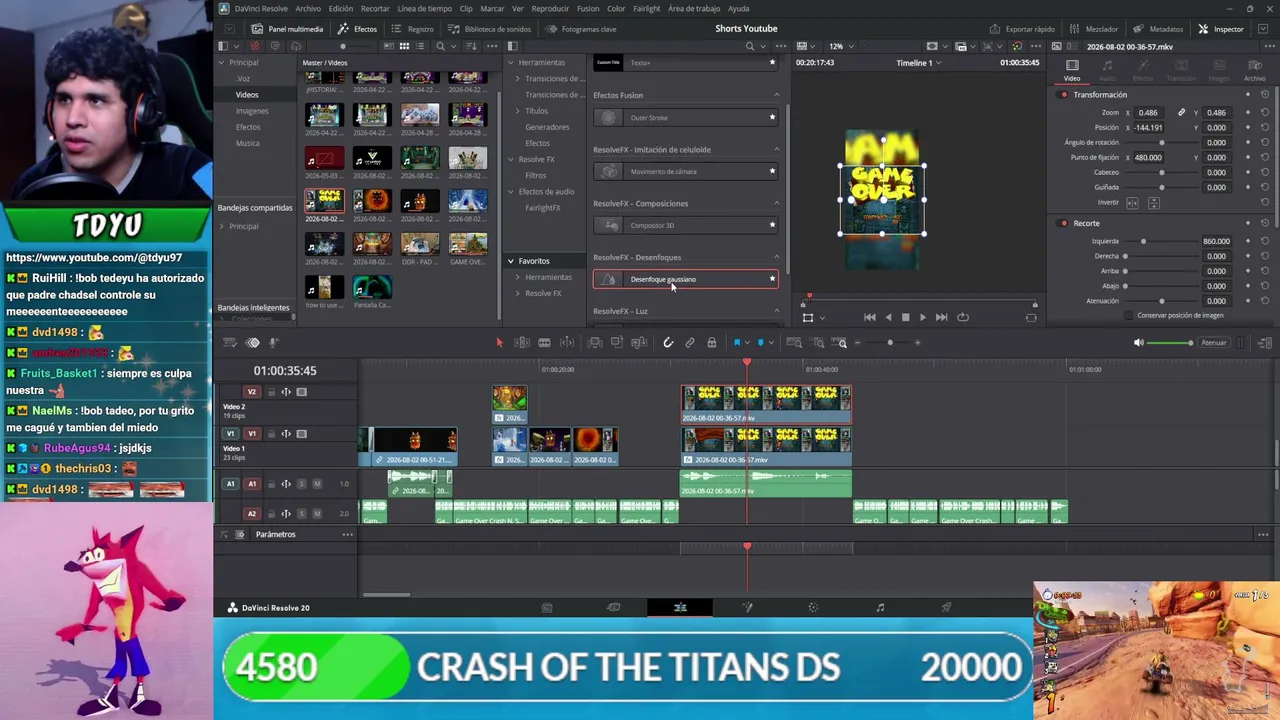
Task: Adjust the Recorte Izquierda slider
Action: click(1161, 241)
